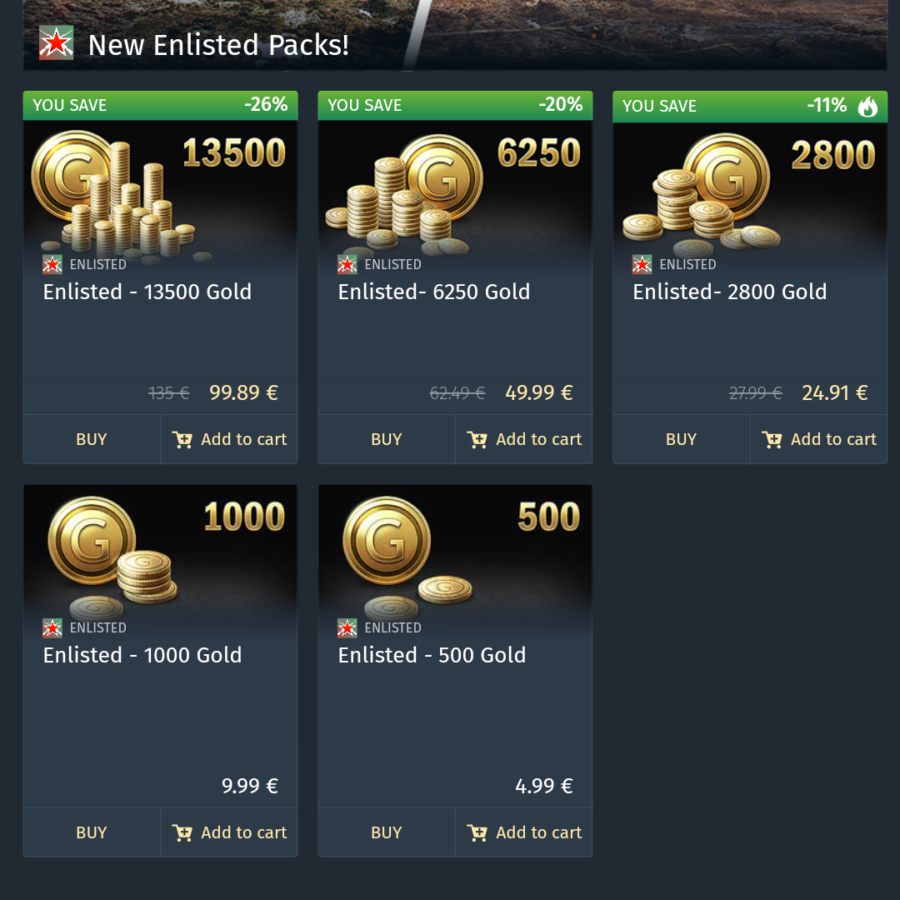Add the Enlisted 6250 Gold pack to cart
Image resolution: width=900 pixels, height=900 pixels.
click(x=523, y=439)
